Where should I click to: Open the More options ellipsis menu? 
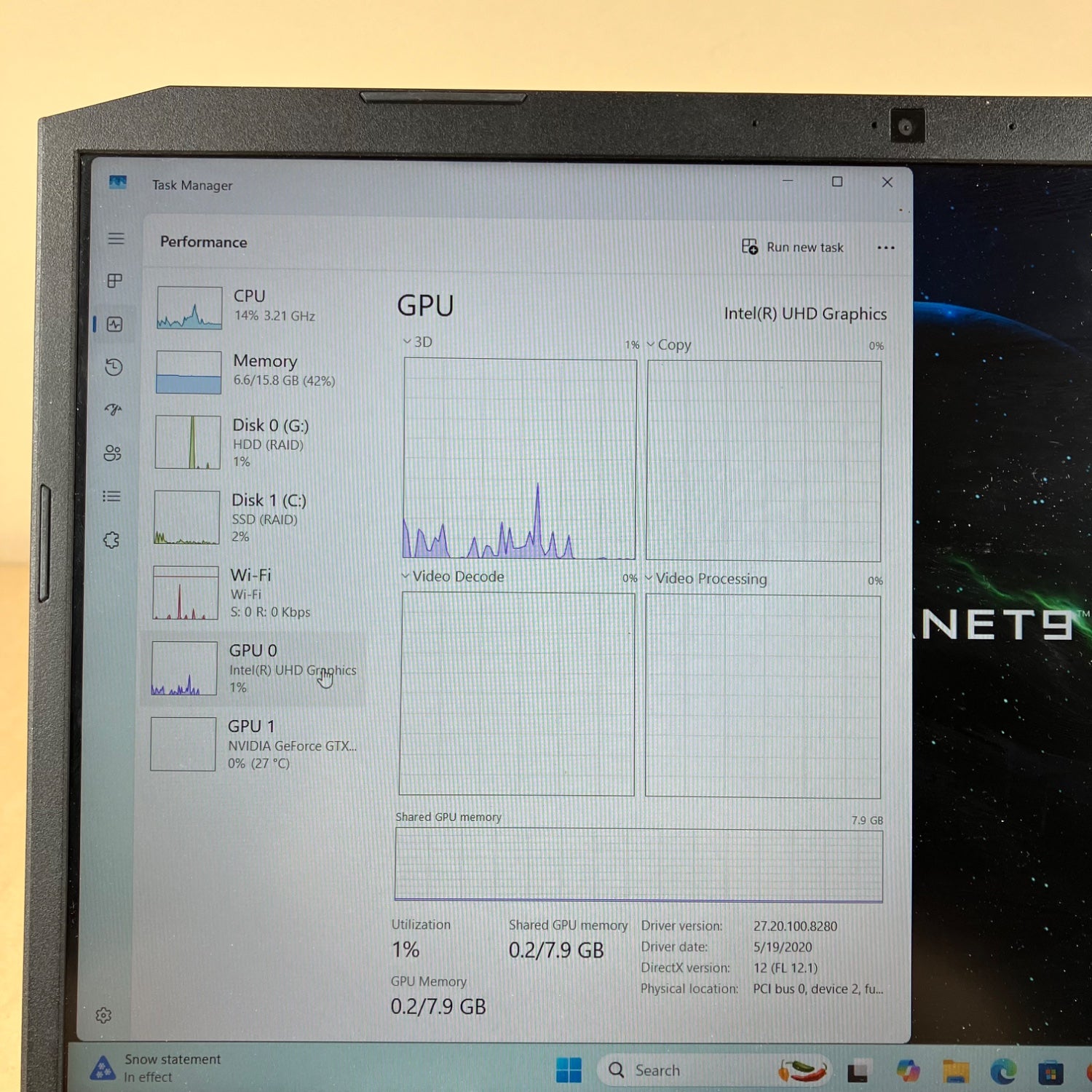(x=886, y=248)
